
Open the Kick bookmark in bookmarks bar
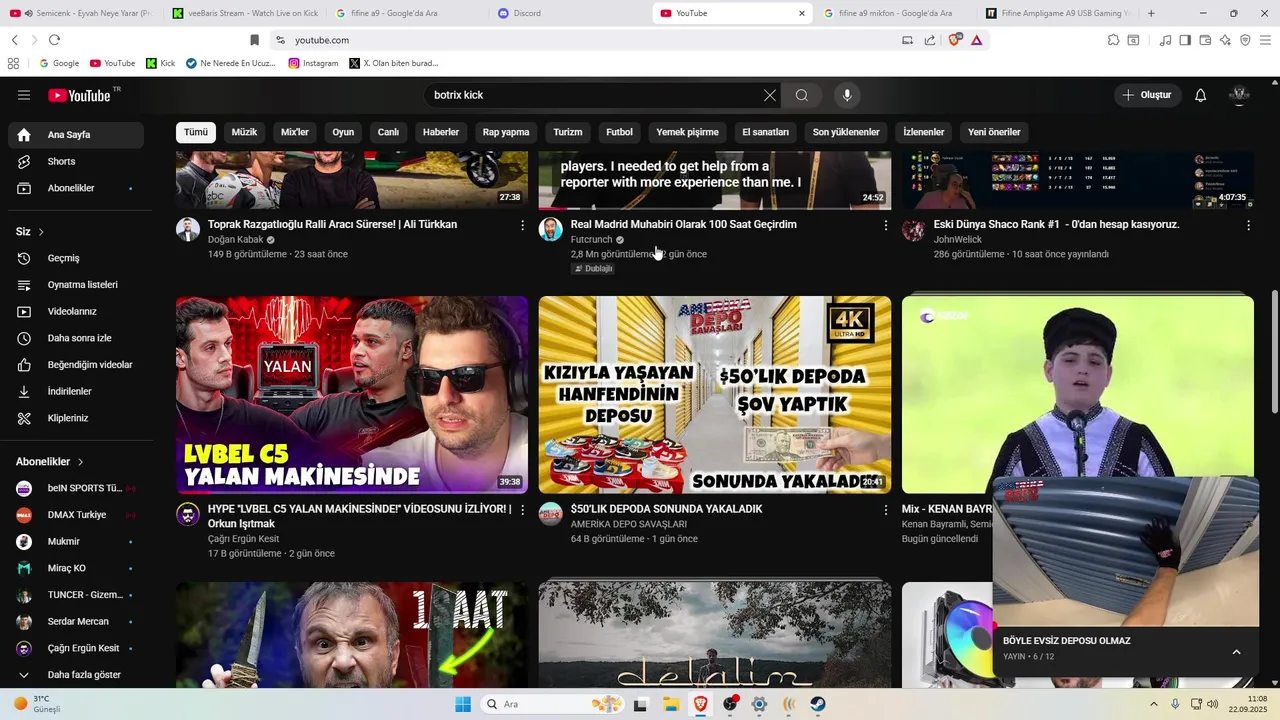pyautogui.click(x=160, y=63)
